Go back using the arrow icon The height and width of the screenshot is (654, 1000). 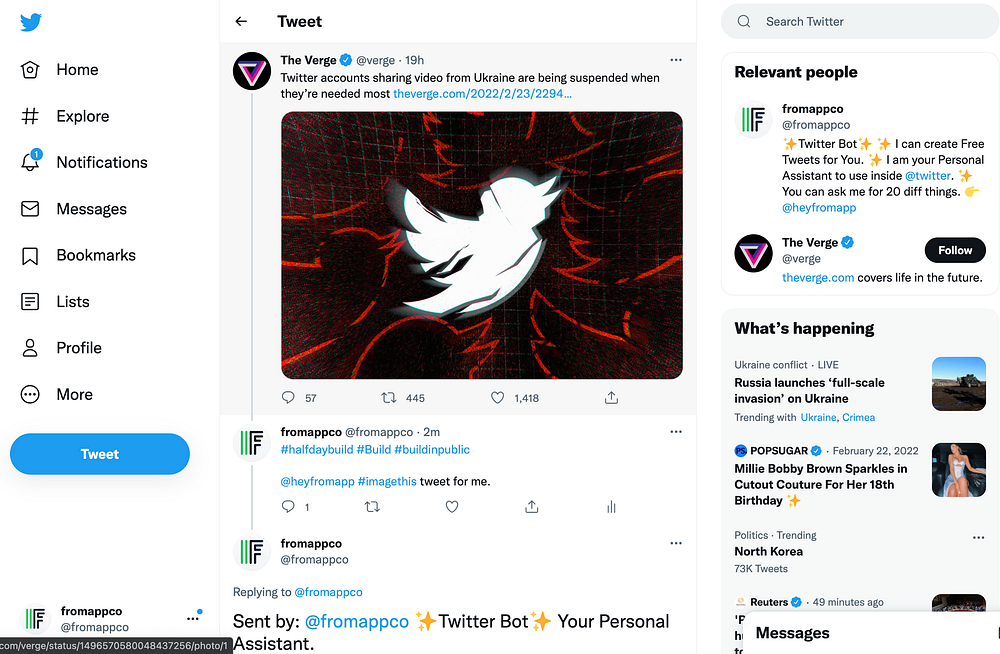241,21
